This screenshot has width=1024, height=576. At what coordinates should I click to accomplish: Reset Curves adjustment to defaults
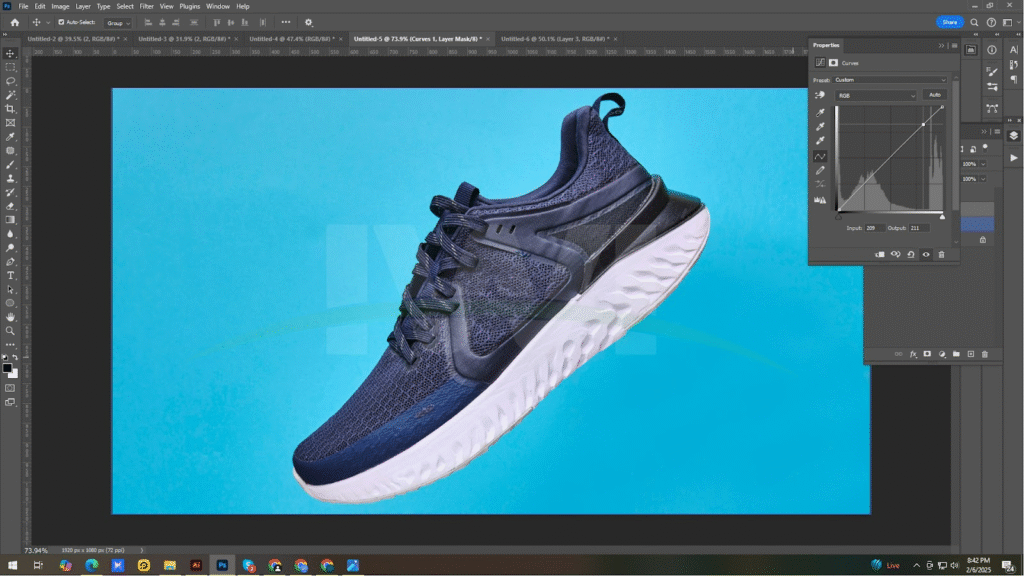[x=911, y=255]
